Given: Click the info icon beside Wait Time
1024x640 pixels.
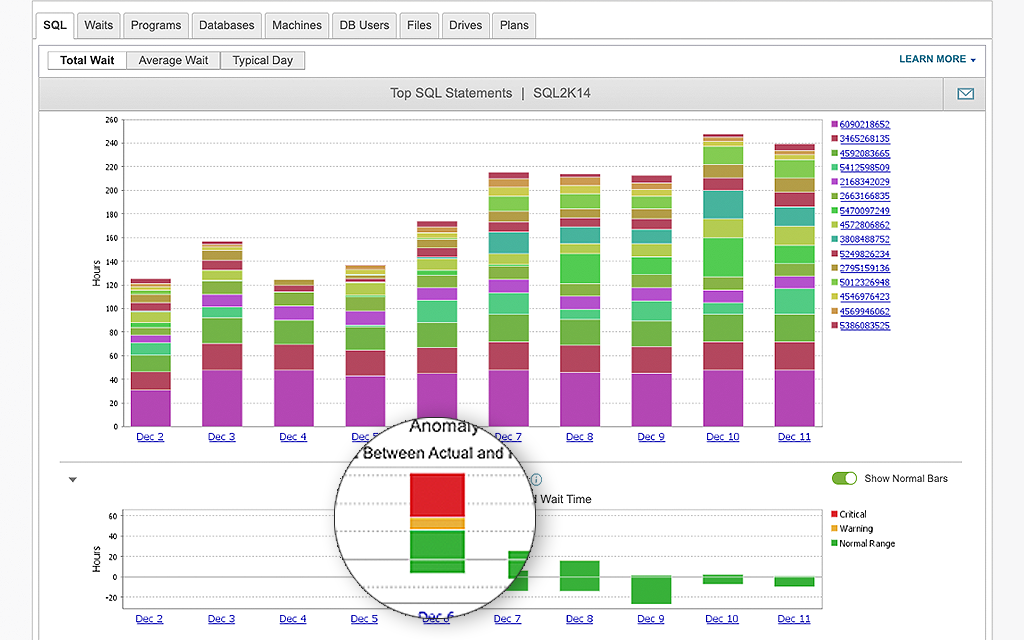Looking at the screenshot, I should pyautogui.click(x=536, y=480).
